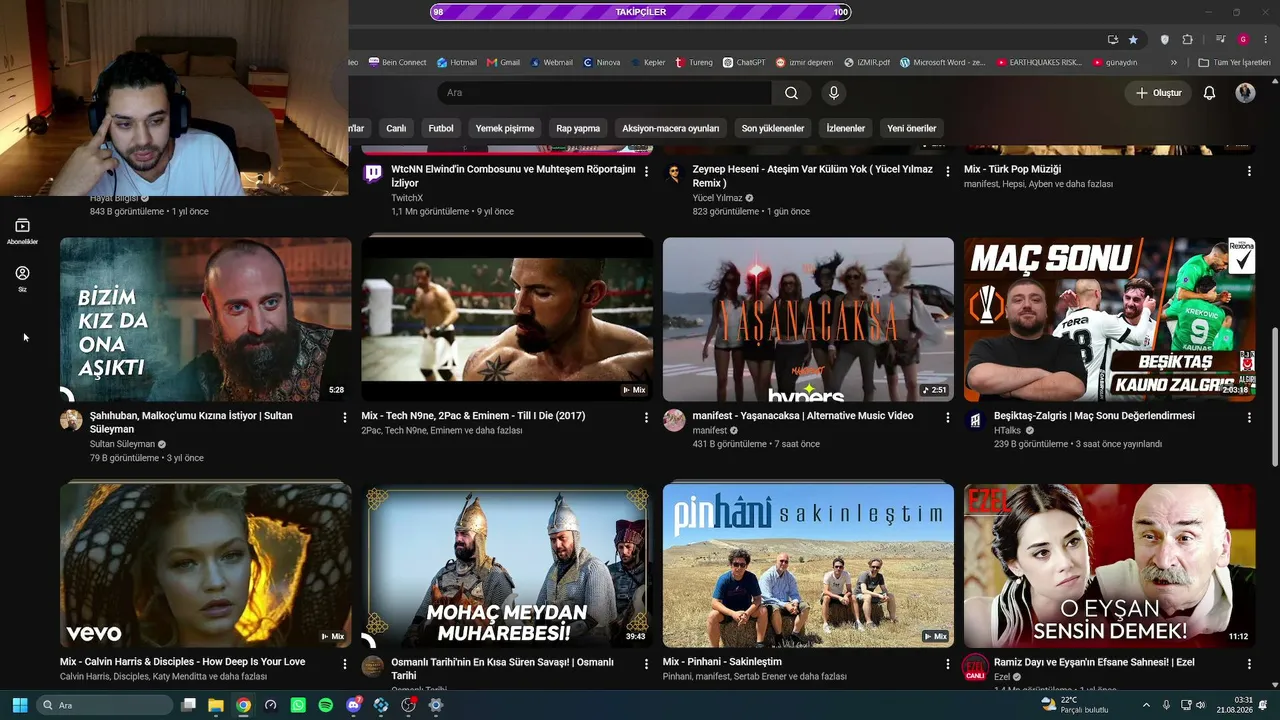Open WhatsApp from the taskbar
This screenshot has width=1280, height=720.
click(x=298, y=705)
